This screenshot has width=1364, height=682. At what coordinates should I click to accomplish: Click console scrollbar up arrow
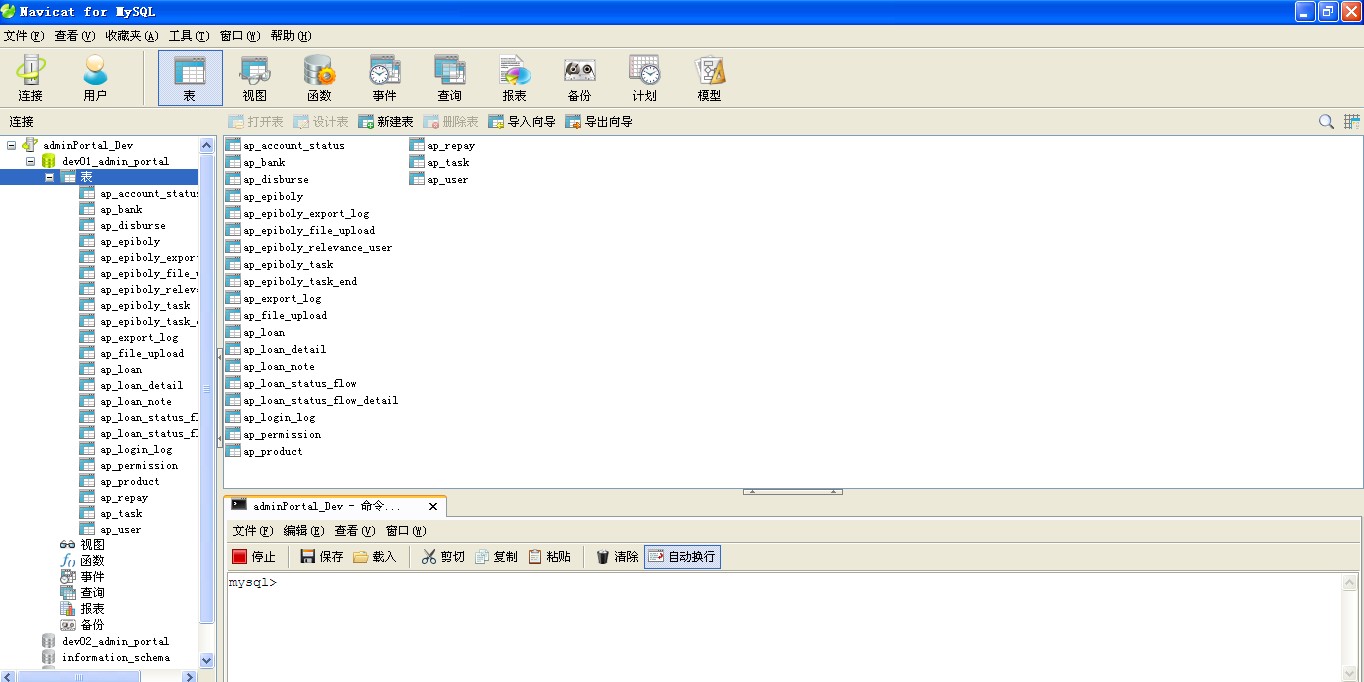coord(1351,582)
